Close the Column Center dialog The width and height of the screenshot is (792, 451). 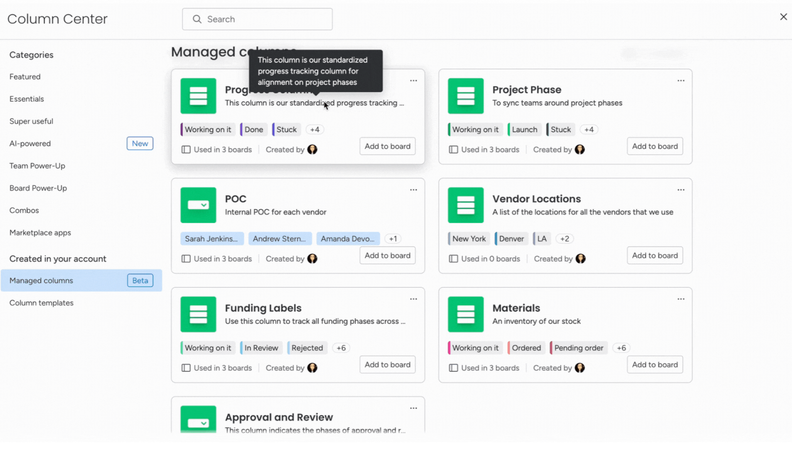pos(783,17)
